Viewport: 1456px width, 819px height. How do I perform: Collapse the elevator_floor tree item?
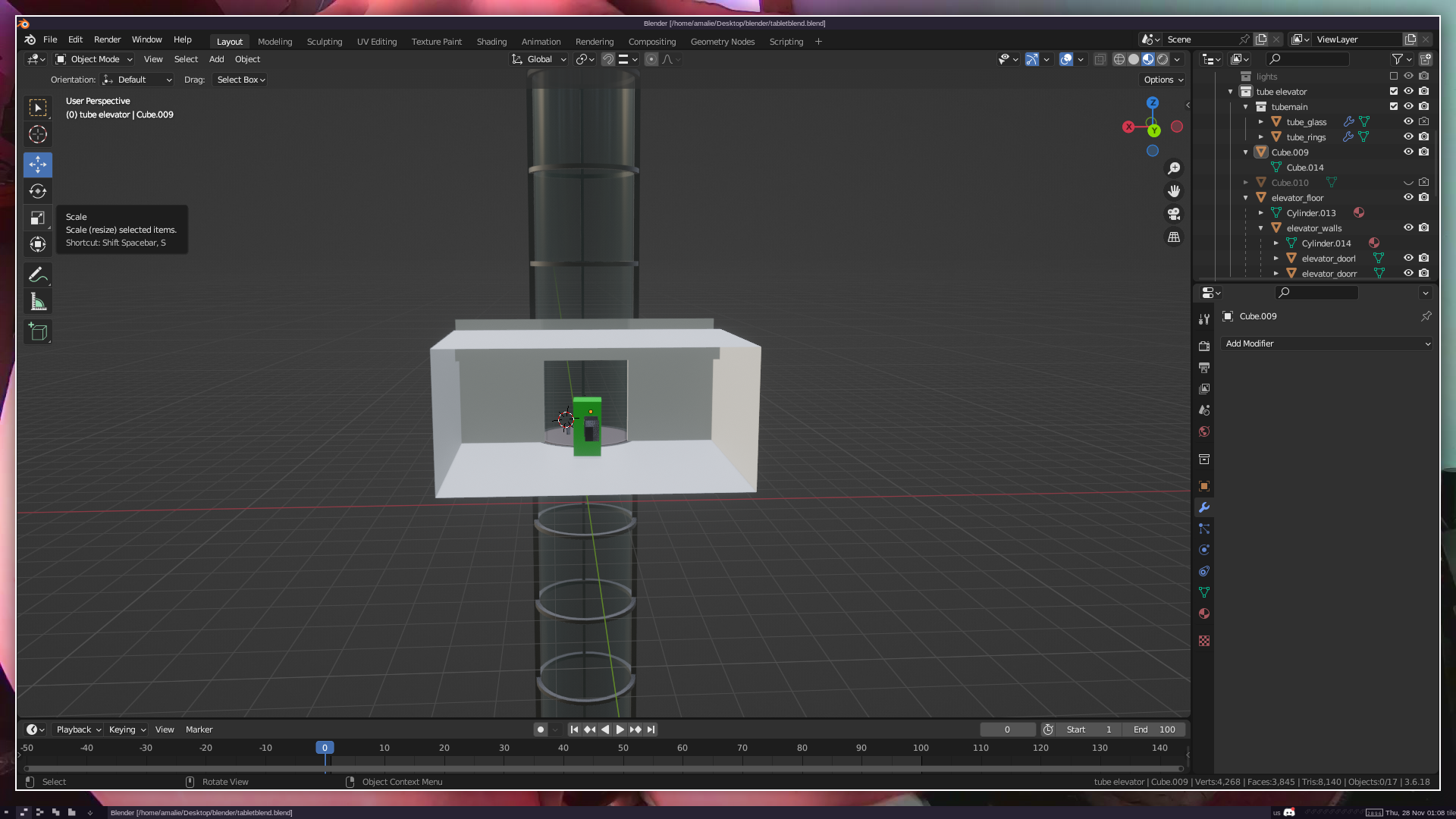(1246, 198)
